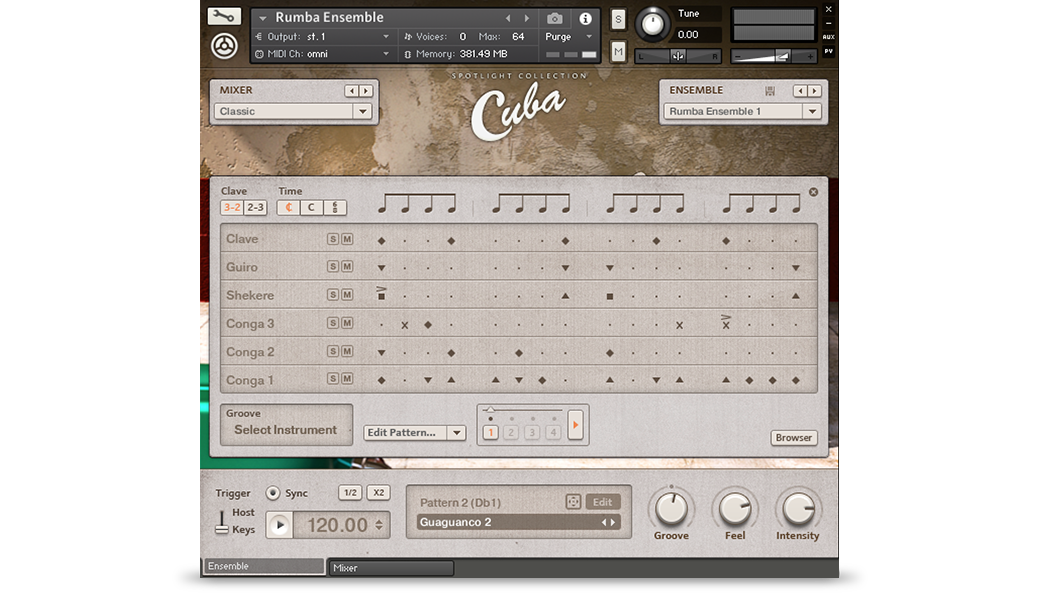This screenshot has height=600, width=1040.
Task: Take a snapshot with the camera icon
Action: (554, 19)
